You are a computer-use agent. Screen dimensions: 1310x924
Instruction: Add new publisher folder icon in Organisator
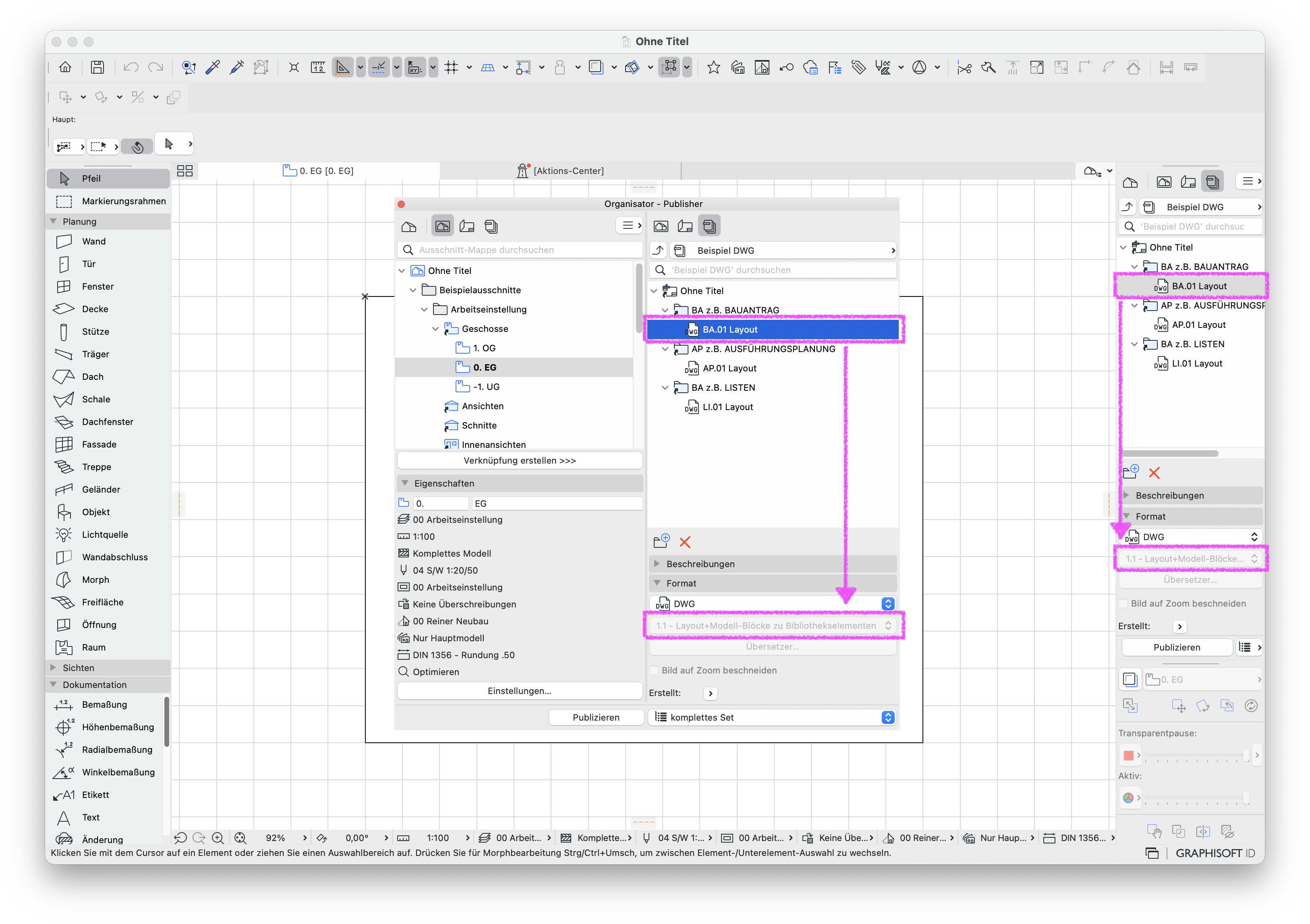[x=662, y=541]
